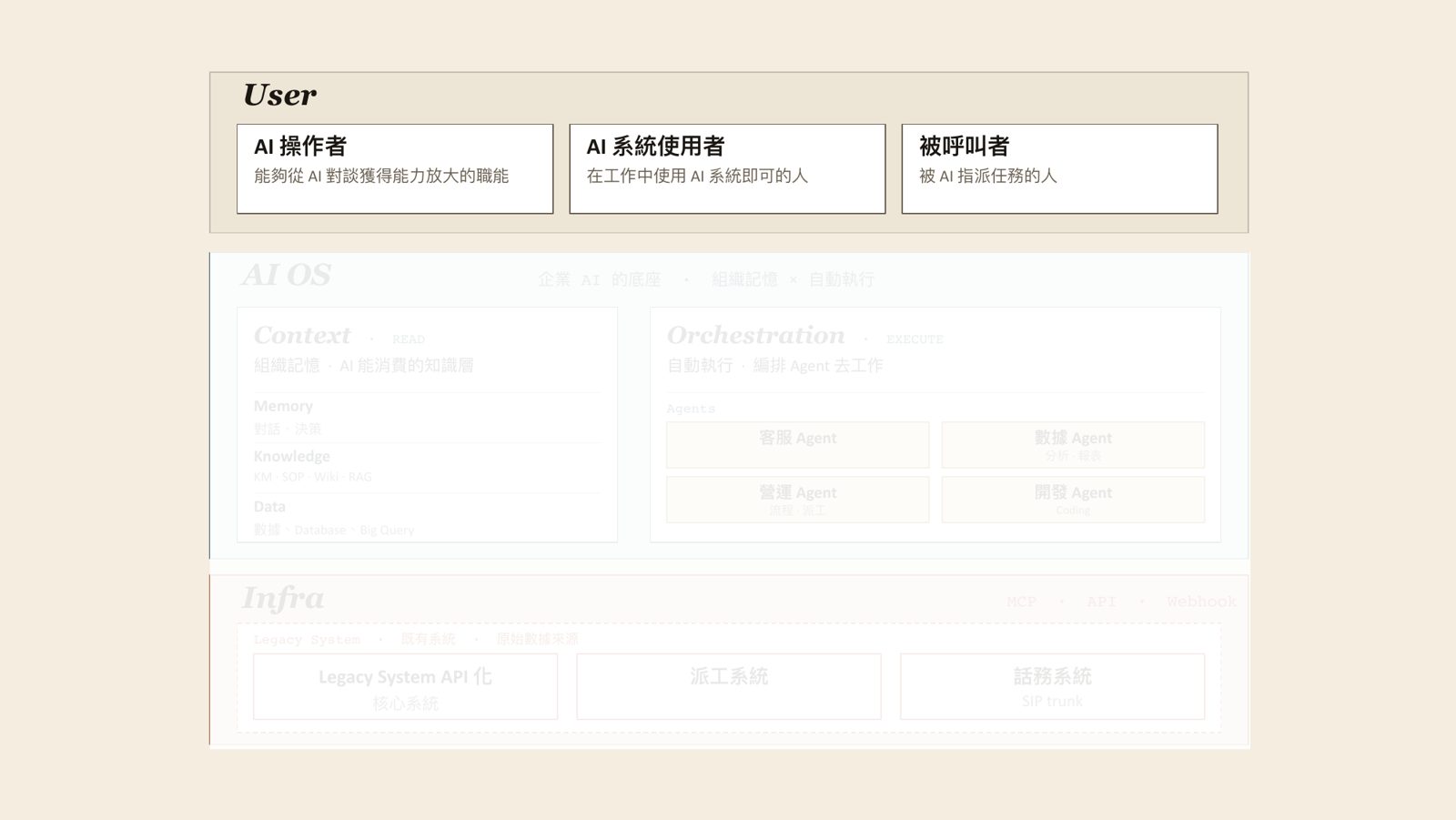This screenshot has height=820, width=1456.
Task: Click the 派工系統 box
Action: coord(729,687)
